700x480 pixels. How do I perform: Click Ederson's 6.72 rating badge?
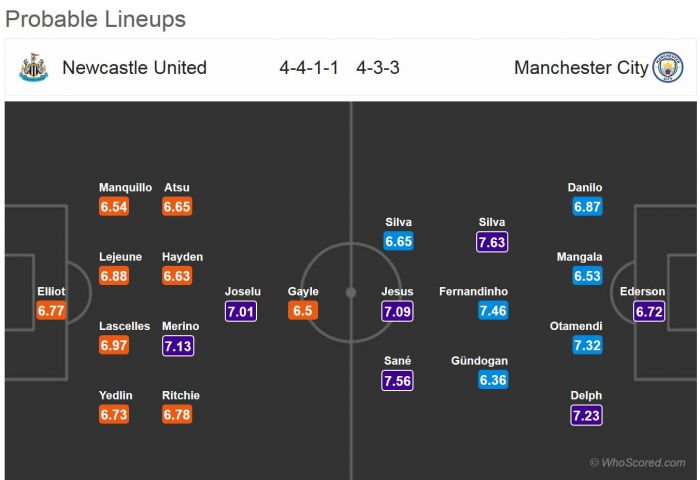pyautogui.click(x=649, y=311)
